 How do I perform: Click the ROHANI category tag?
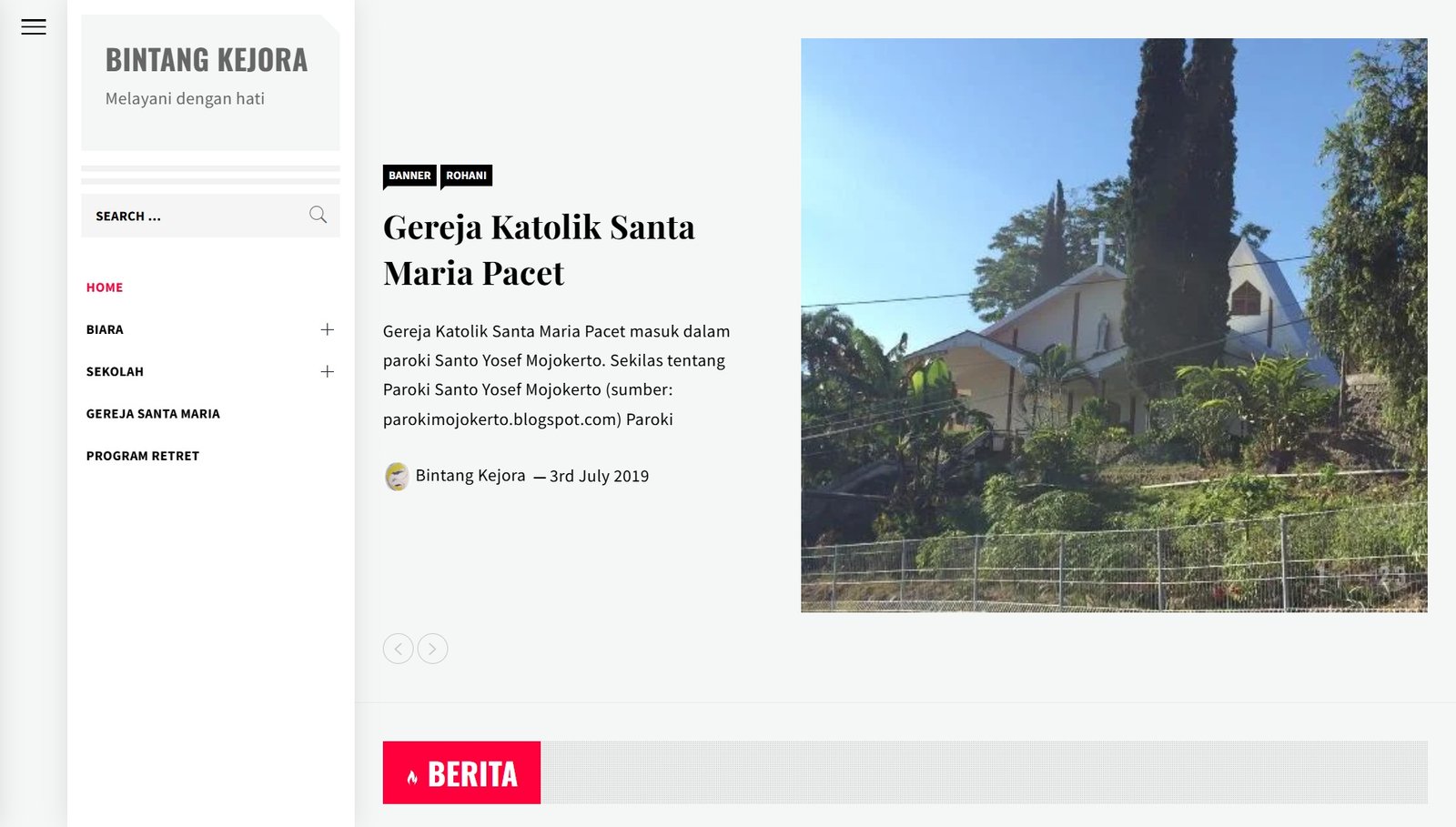point(466,176)
